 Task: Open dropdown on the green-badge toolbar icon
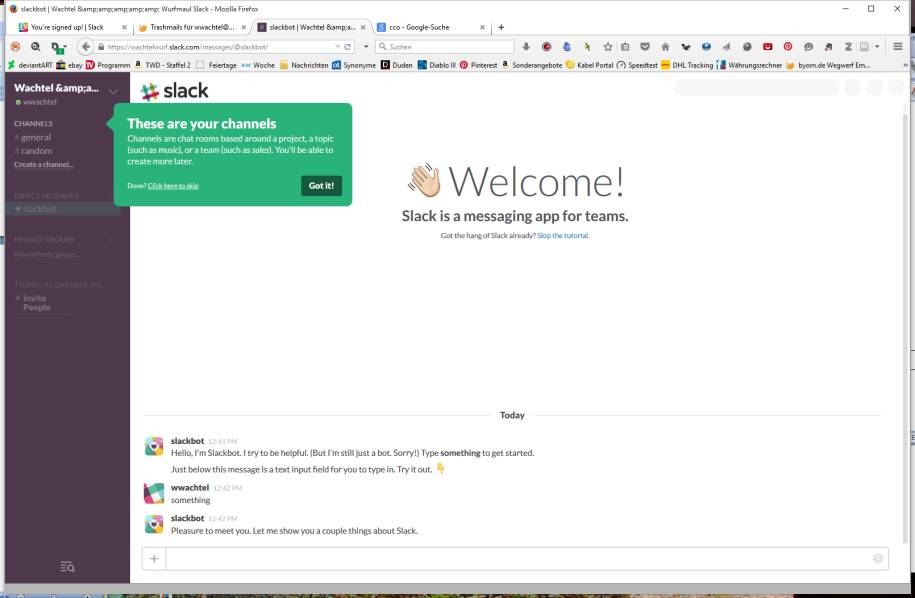(65, 47)
